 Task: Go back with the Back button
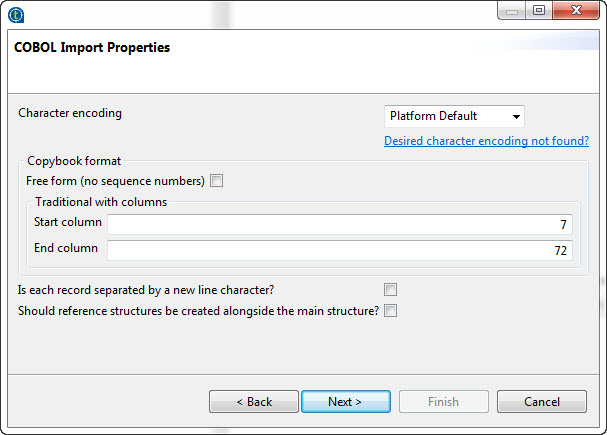(254, 401)
